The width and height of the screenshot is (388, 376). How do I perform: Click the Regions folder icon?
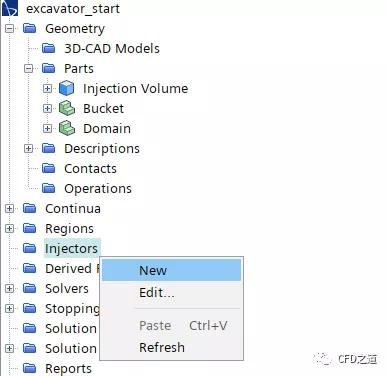(x=30, y=229)
